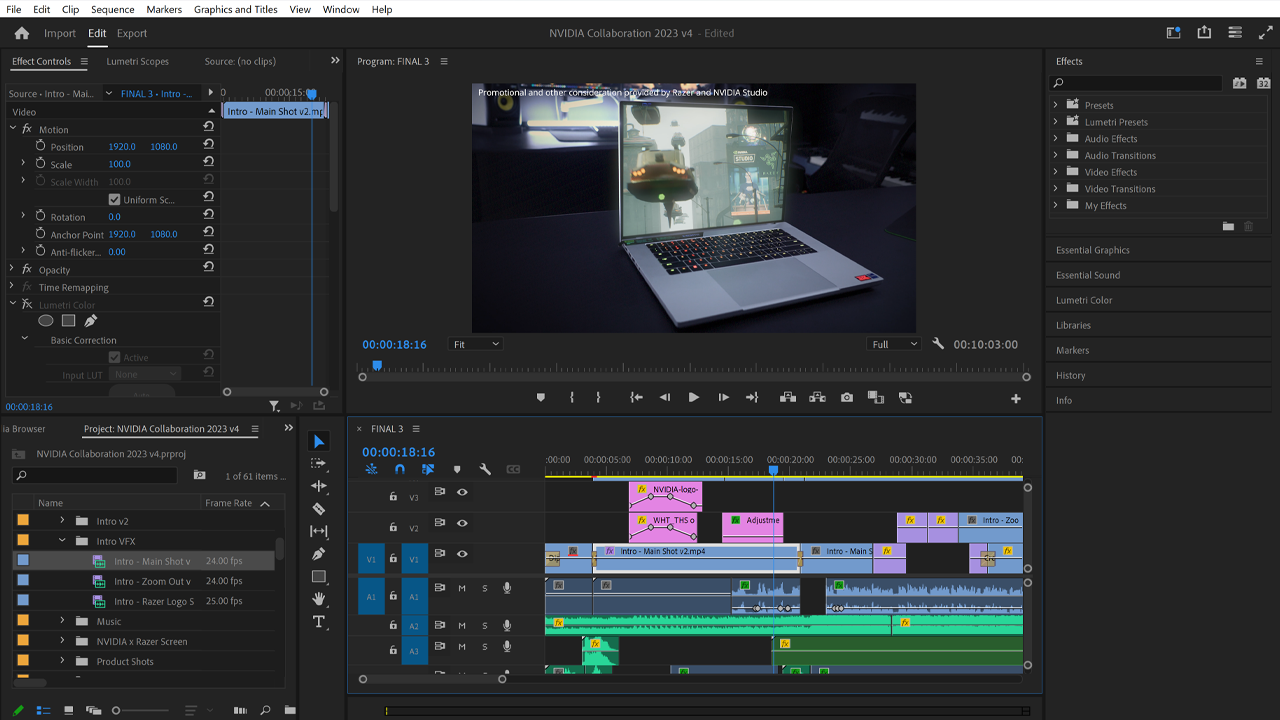Expand the Opacity effect properties

point(12,269)
